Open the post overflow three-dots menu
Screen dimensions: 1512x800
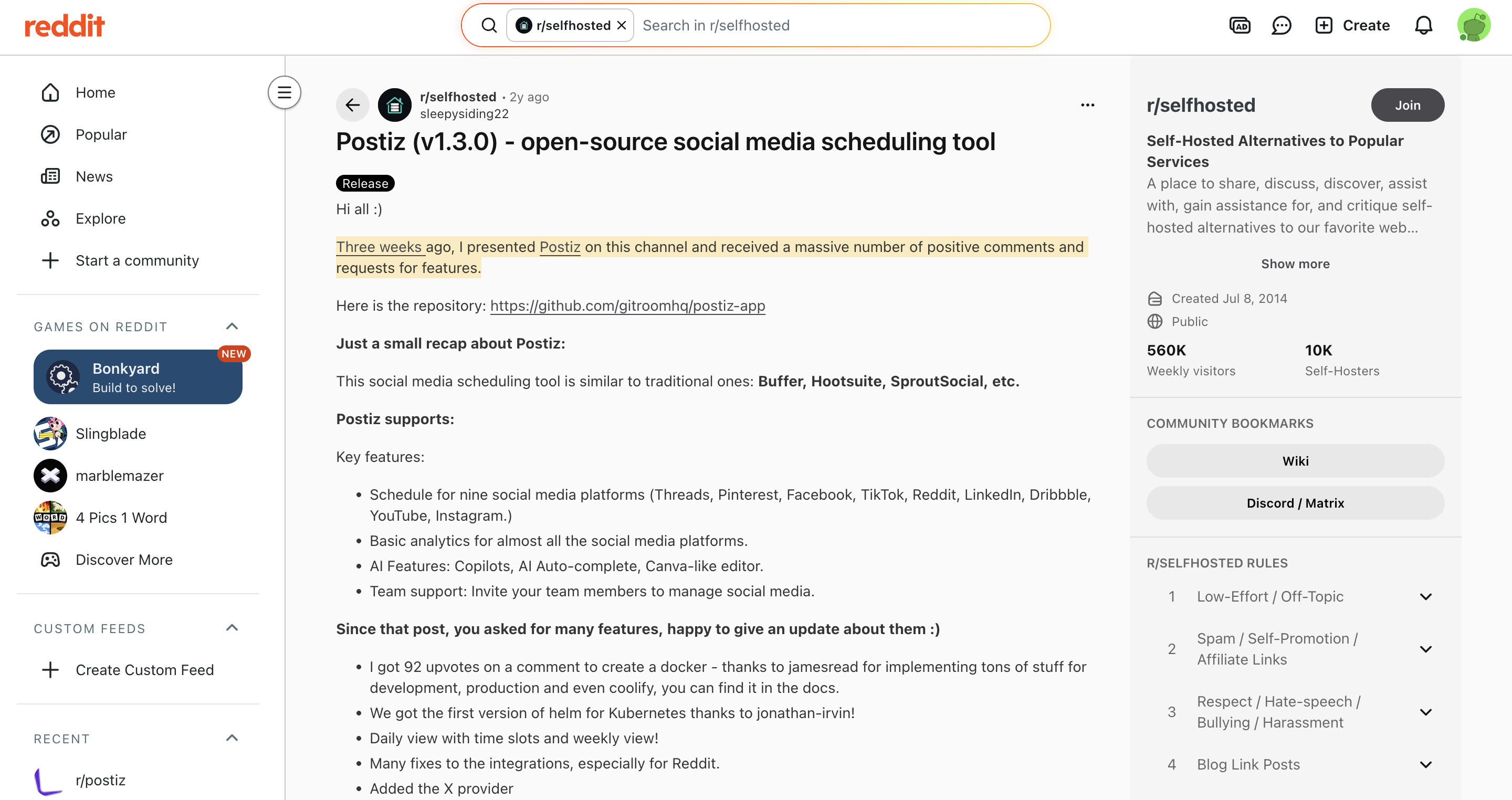pyautogui.click(x=1088, y=105)
